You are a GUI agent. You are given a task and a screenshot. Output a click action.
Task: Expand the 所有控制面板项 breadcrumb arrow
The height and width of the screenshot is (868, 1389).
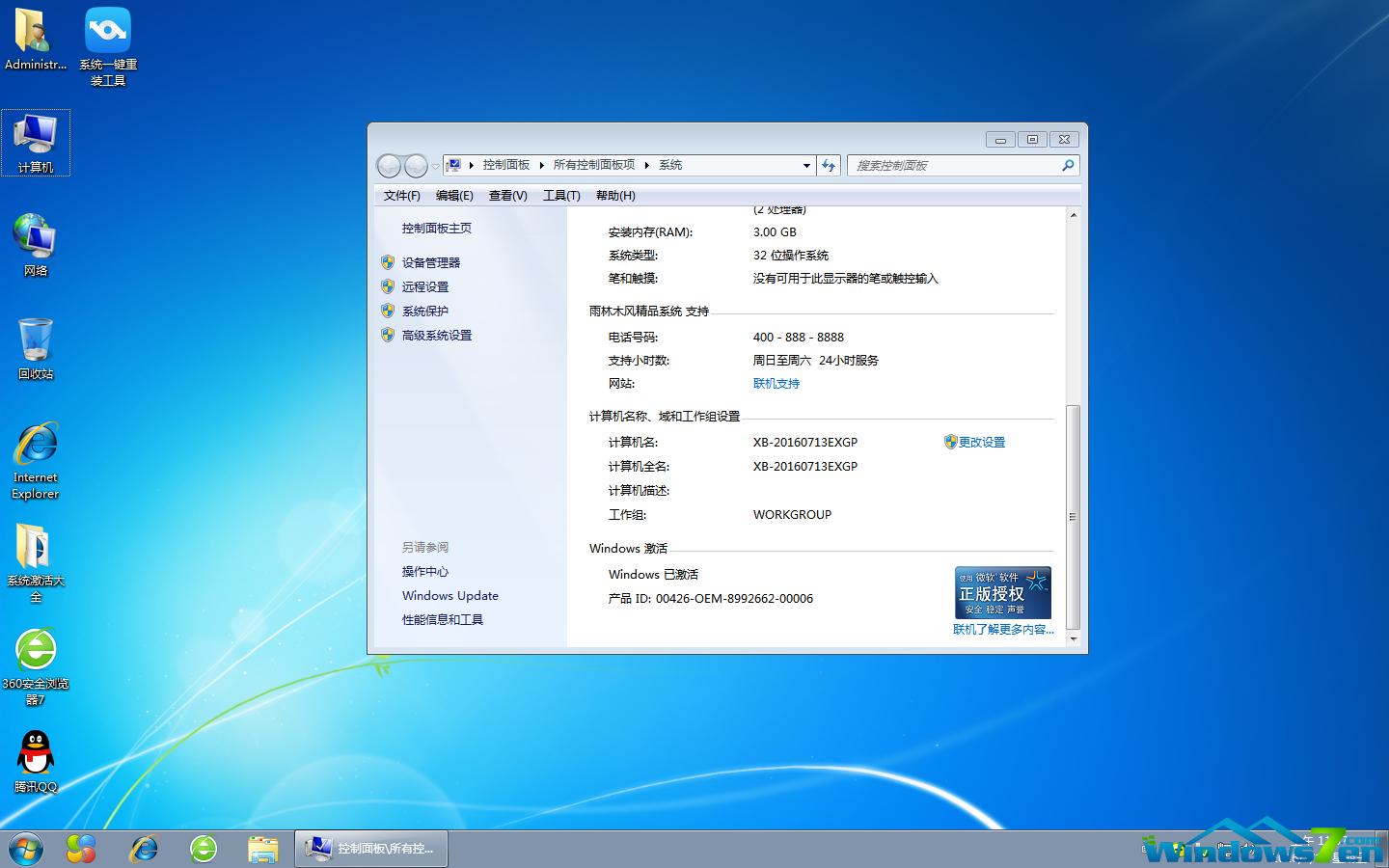[x=647, y=165]
